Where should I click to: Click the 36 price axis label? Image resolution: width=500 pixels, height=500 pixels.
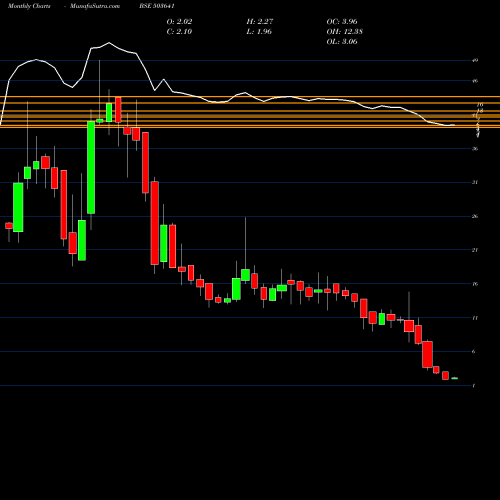[475, 149]
